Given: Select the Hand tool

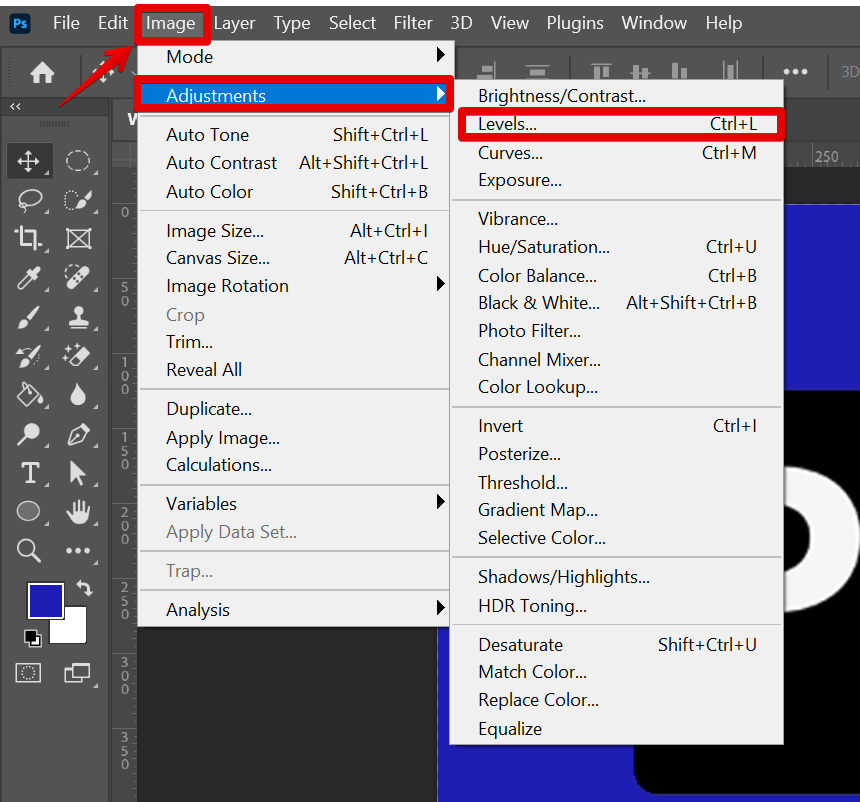Looking at the screenshot, I should 78,512.
